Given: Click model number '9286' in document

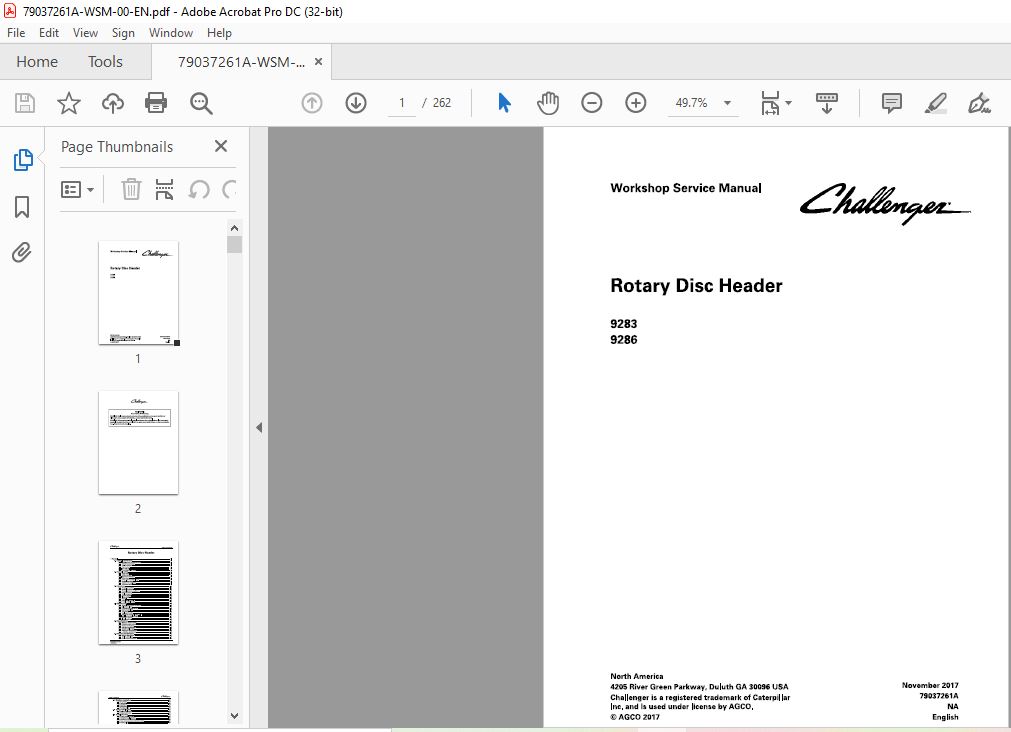Looking at the screenshot, I should 623,340.
